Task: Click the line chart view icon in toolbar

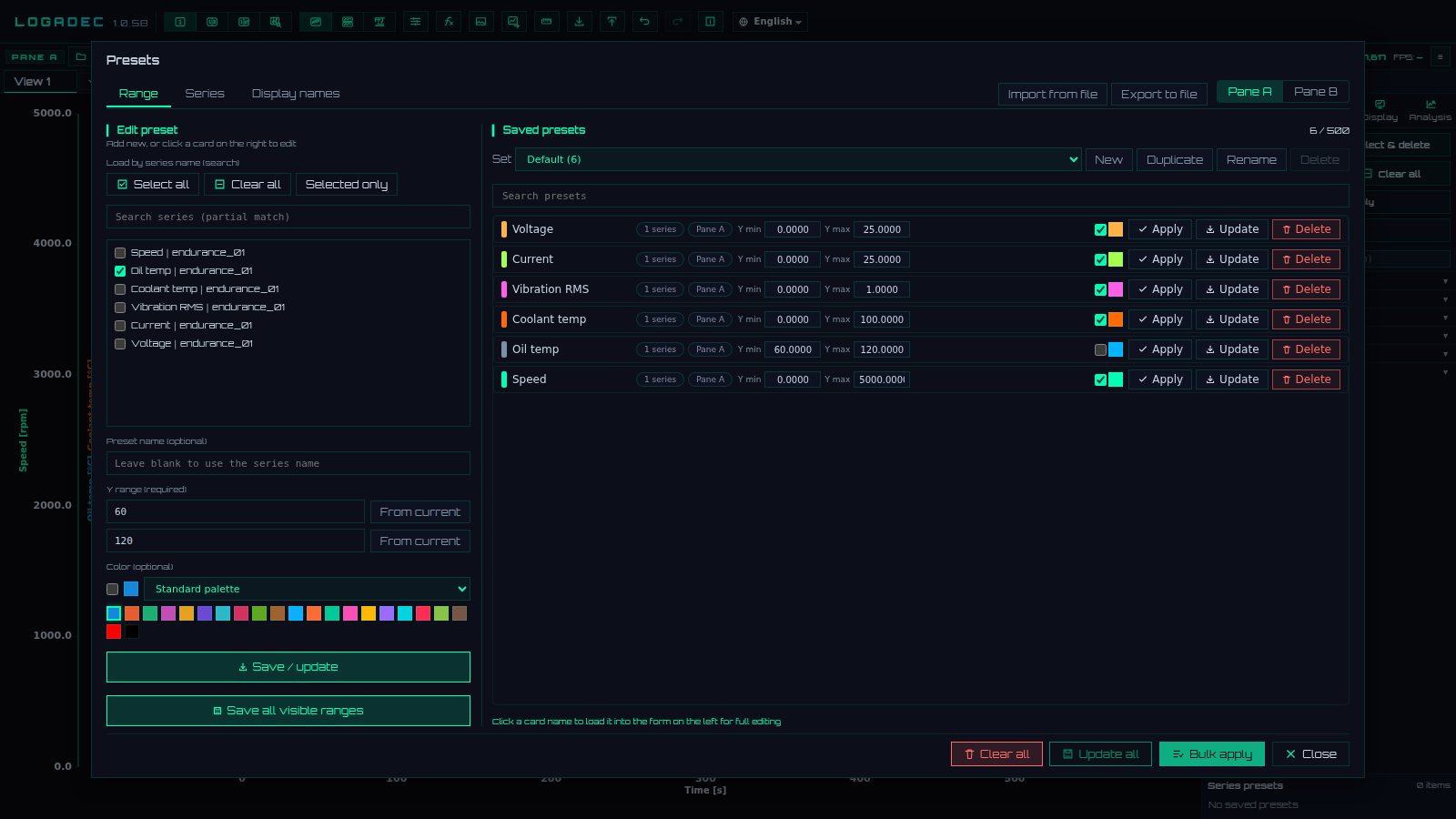Action: [x=316, y=22]
